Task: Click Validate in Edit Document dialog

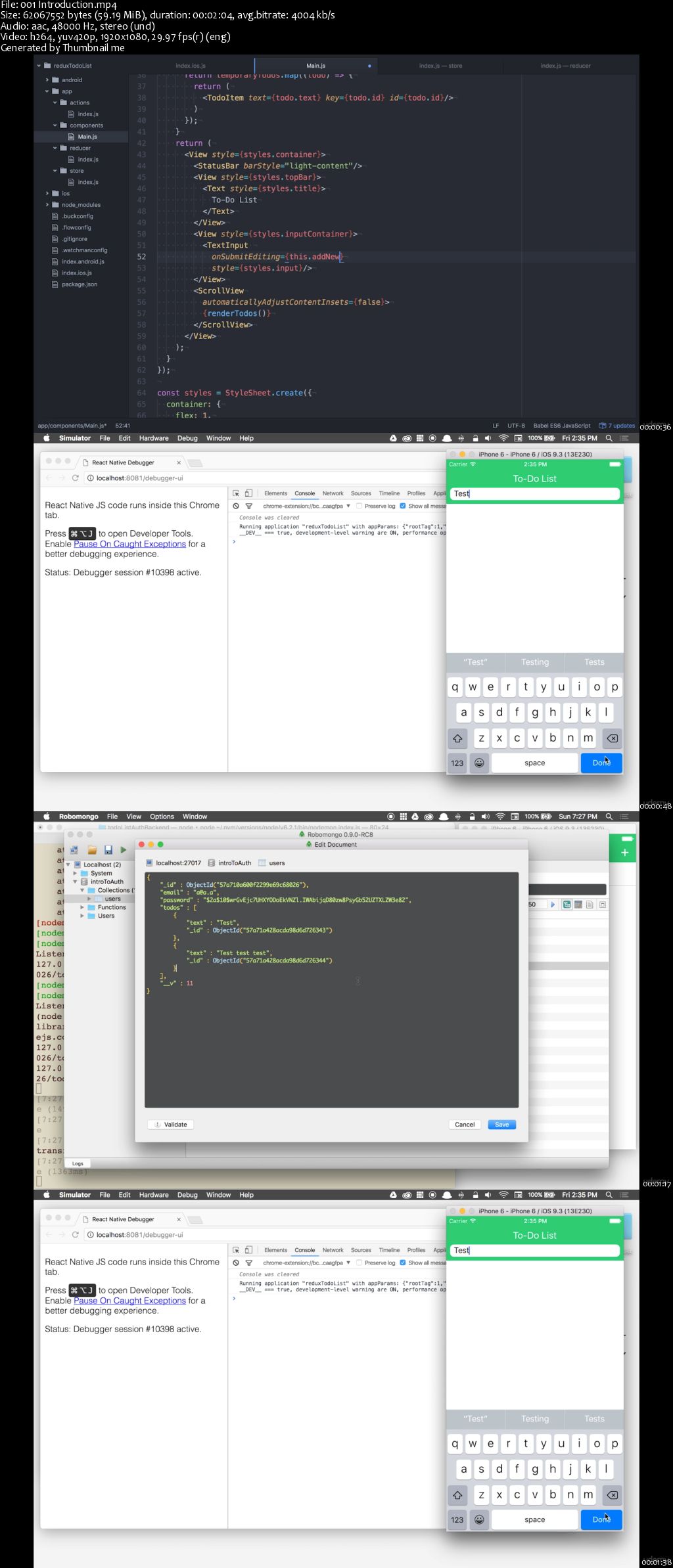Action: (170, 1125)
